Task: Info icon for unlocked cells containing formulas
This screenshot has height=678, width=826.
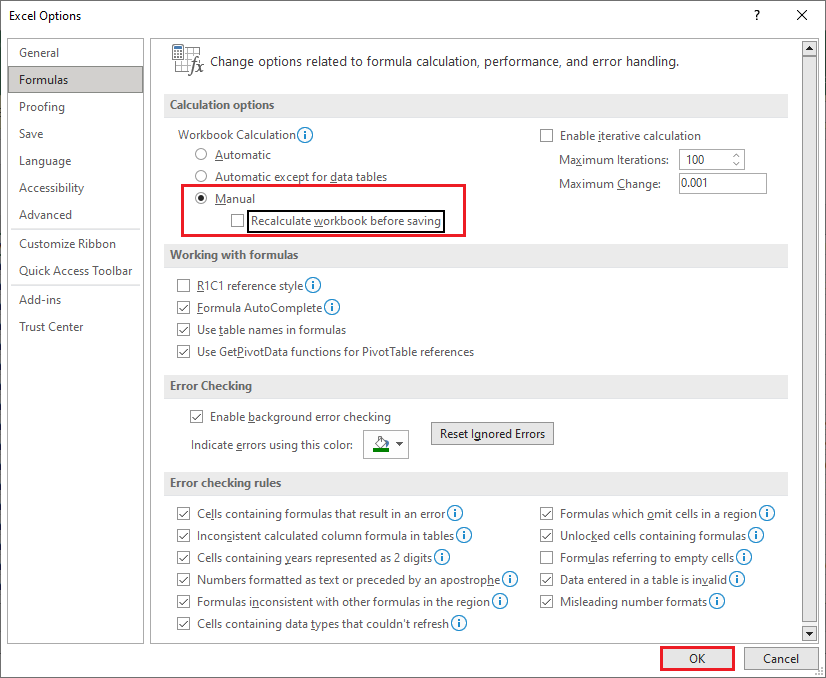Action: point(756,535)
